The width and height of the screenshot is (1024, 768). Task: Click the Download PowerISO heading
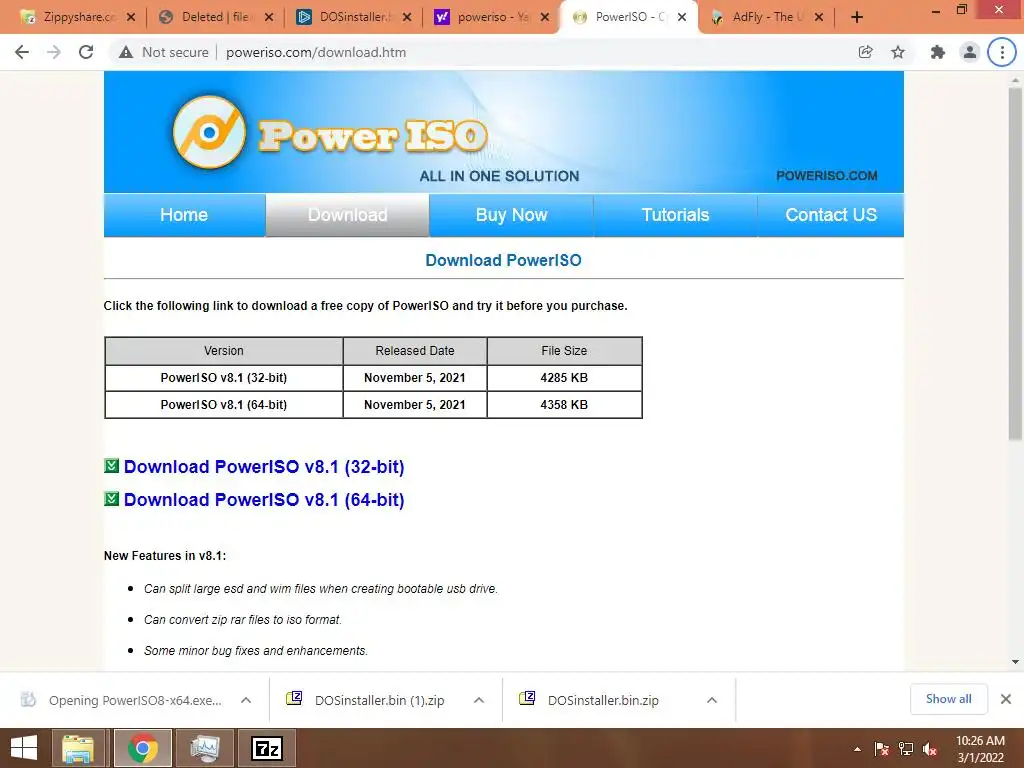point(504,260)
